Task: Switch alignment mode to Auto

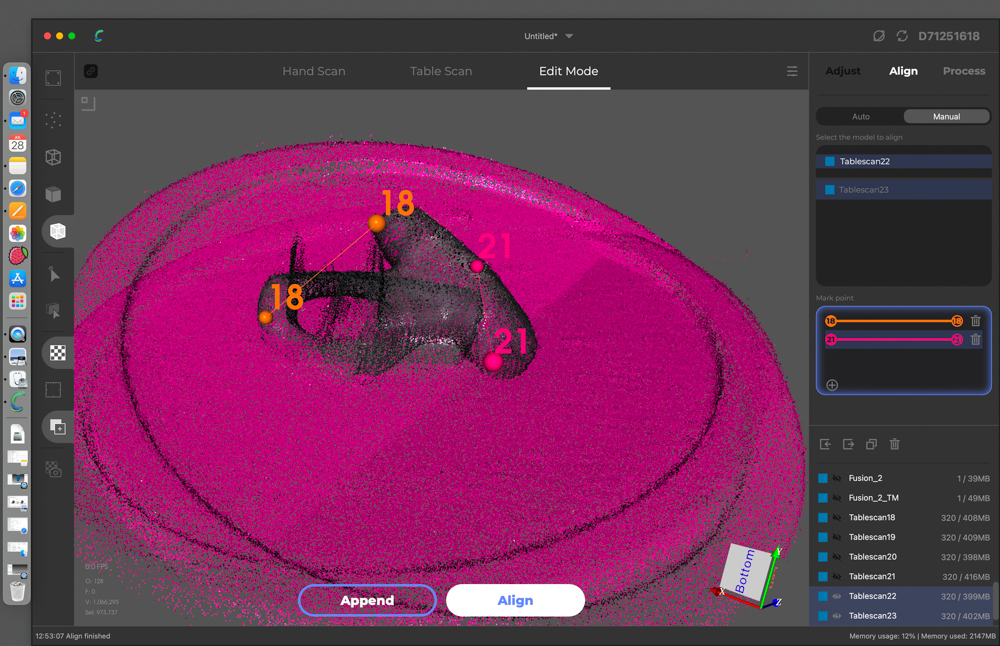Action: pos(860,117)
